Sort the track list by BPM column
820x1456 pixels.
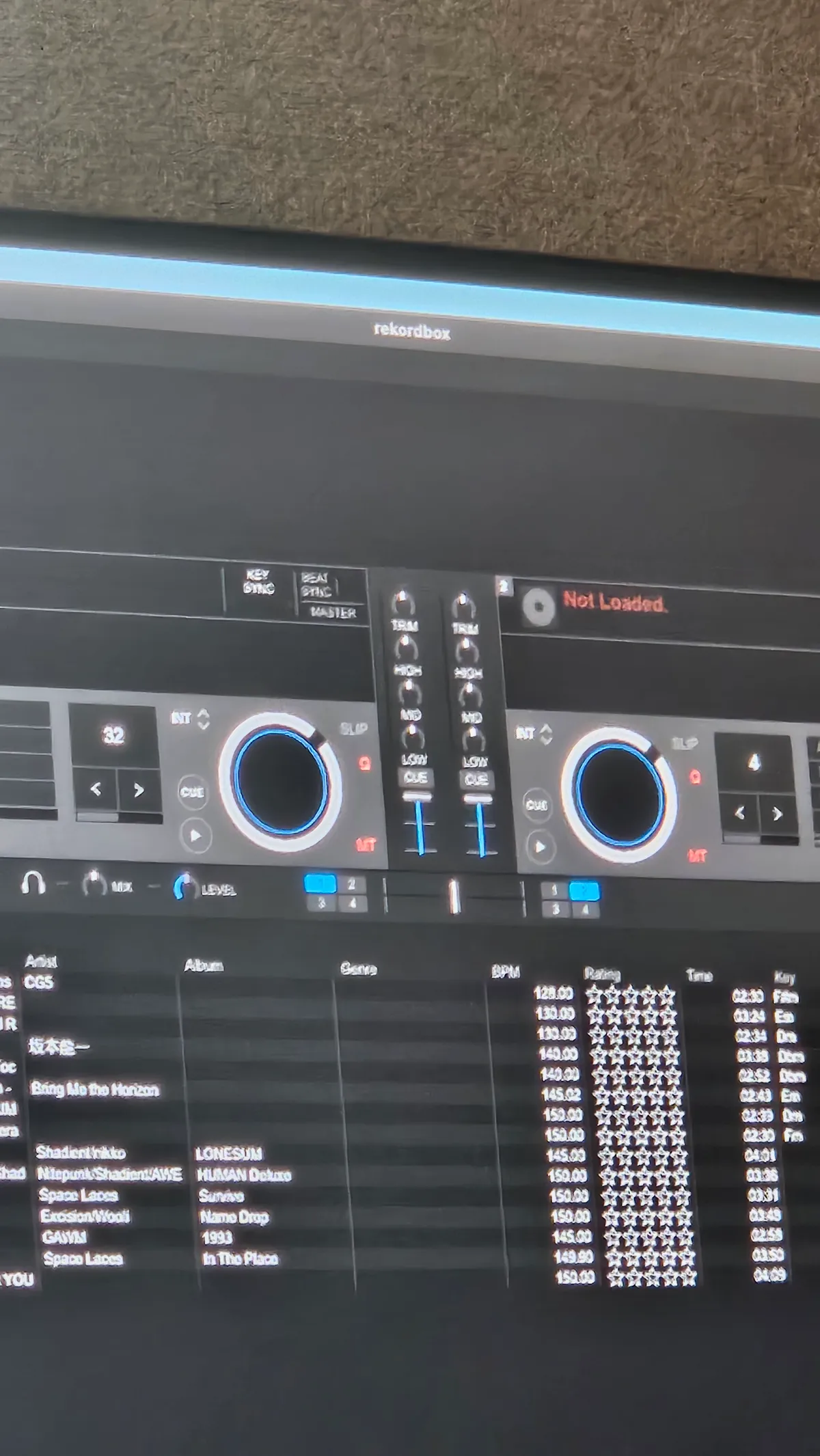pos(506,972)
